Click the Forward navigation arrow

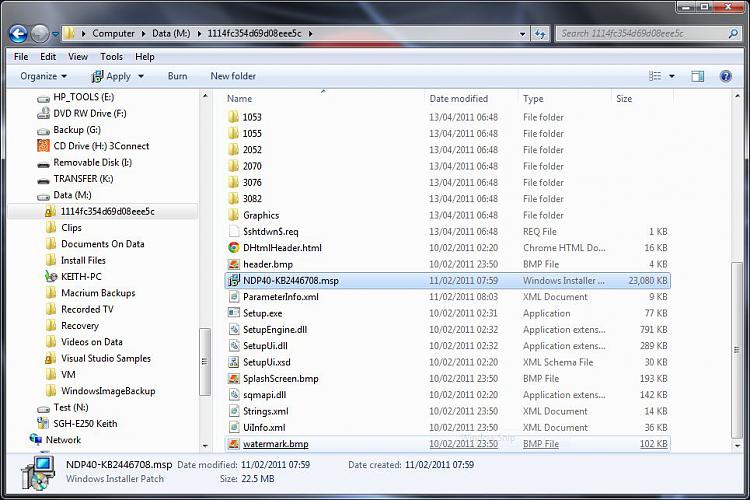[x=40, y=33]
